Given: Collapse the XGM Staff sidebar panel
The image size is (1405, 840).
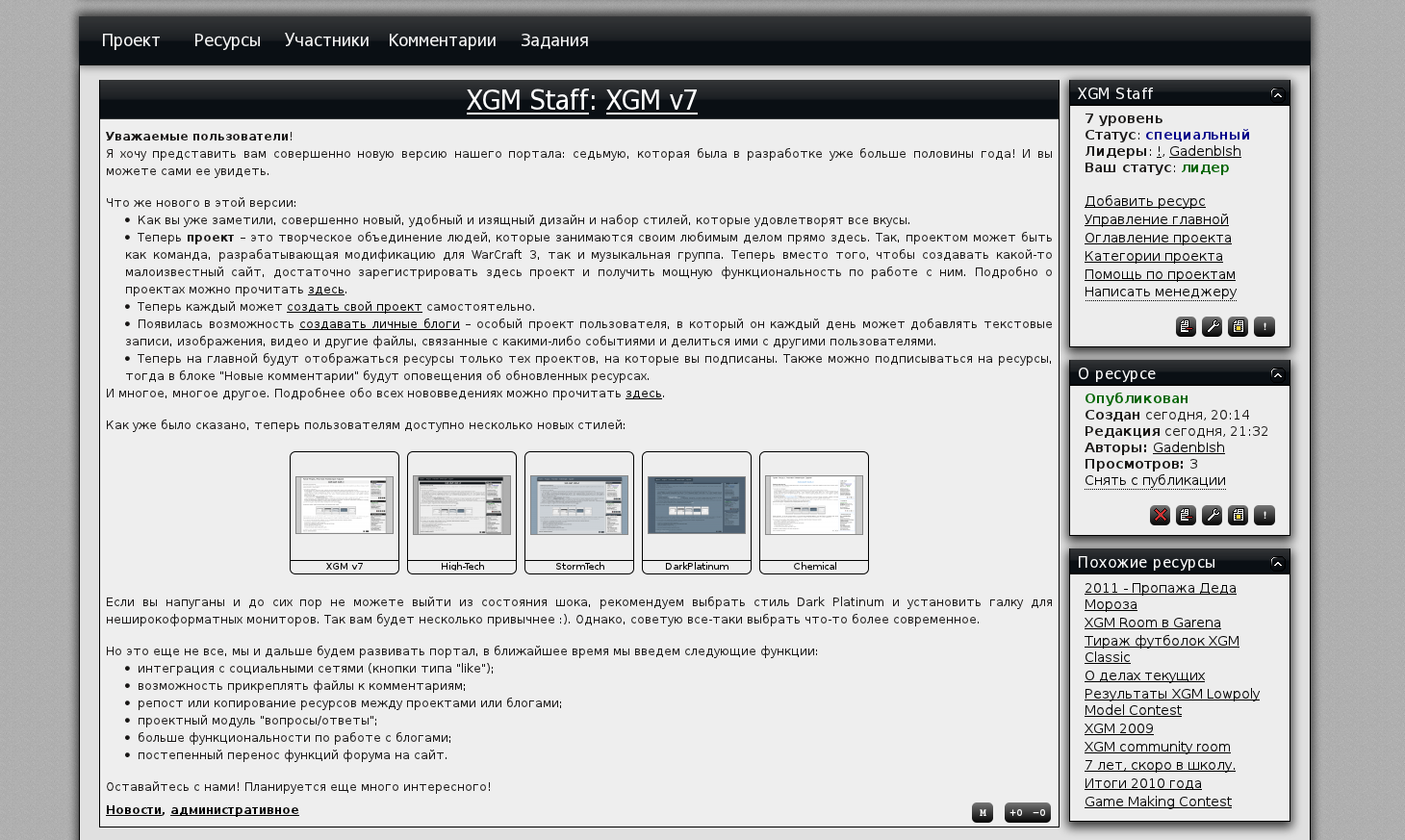Looking at the screenshot, I should [1277, 94].
